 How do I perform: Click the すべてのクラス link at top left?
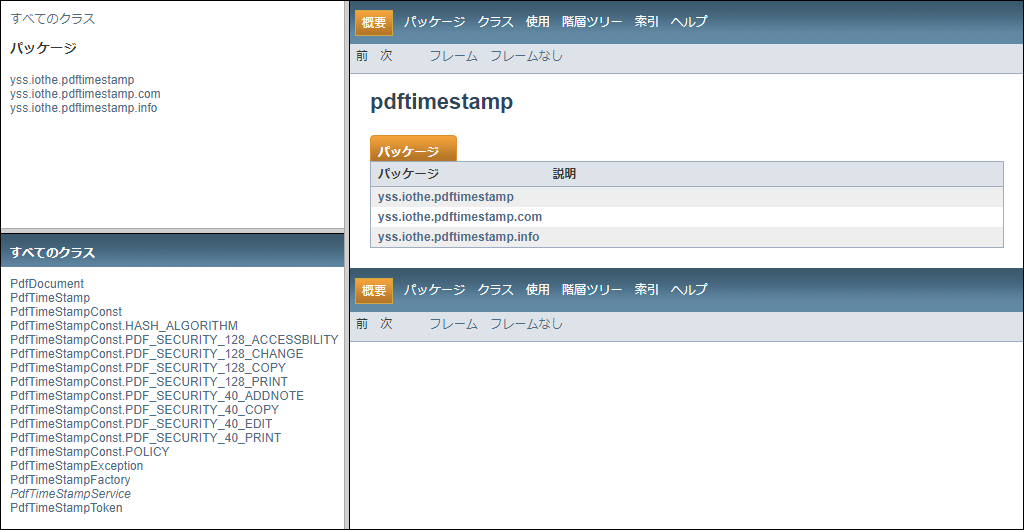[53, 19]
